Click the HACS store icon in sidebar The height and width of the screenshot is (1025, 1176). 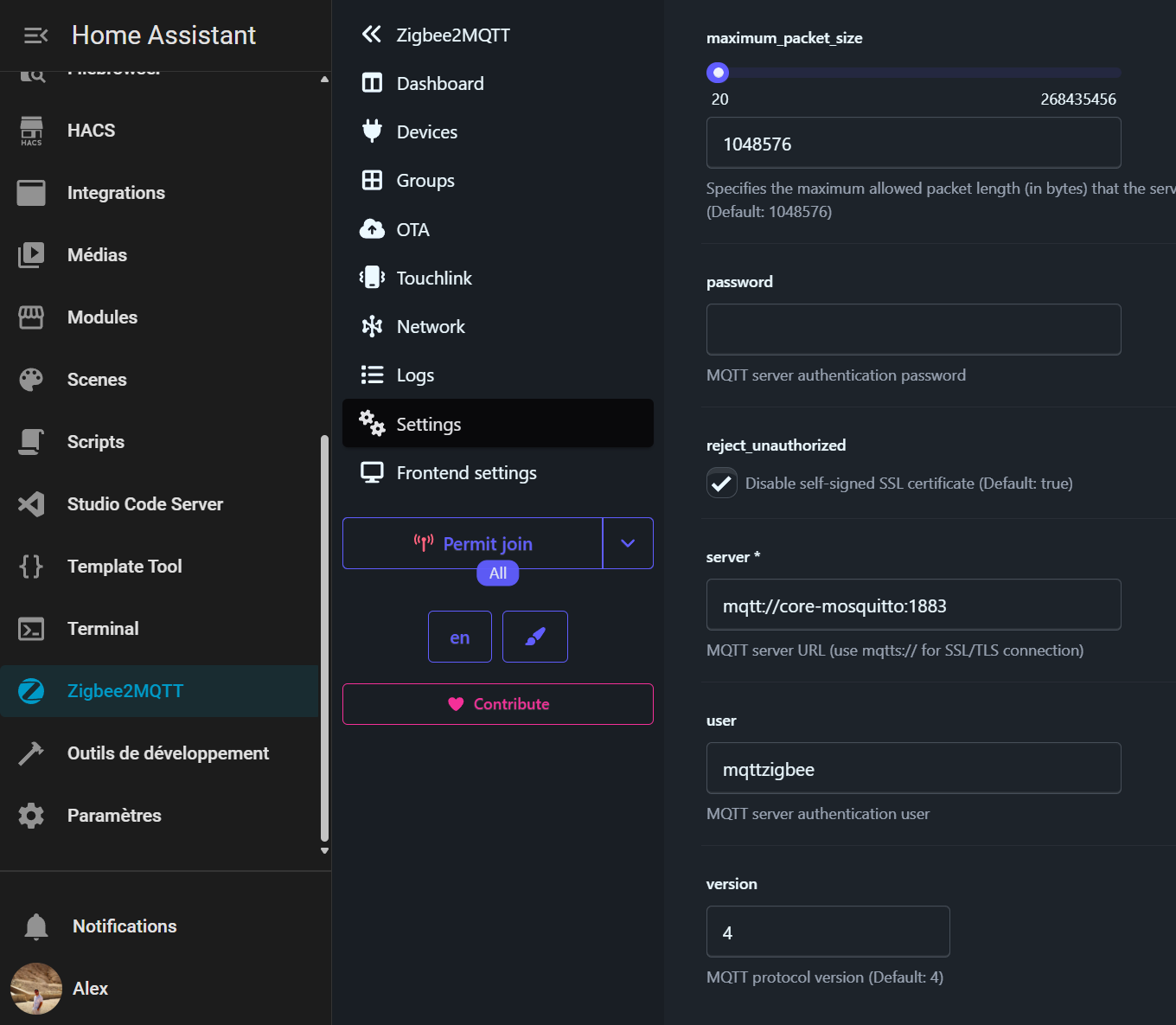(x=31, y=131)
